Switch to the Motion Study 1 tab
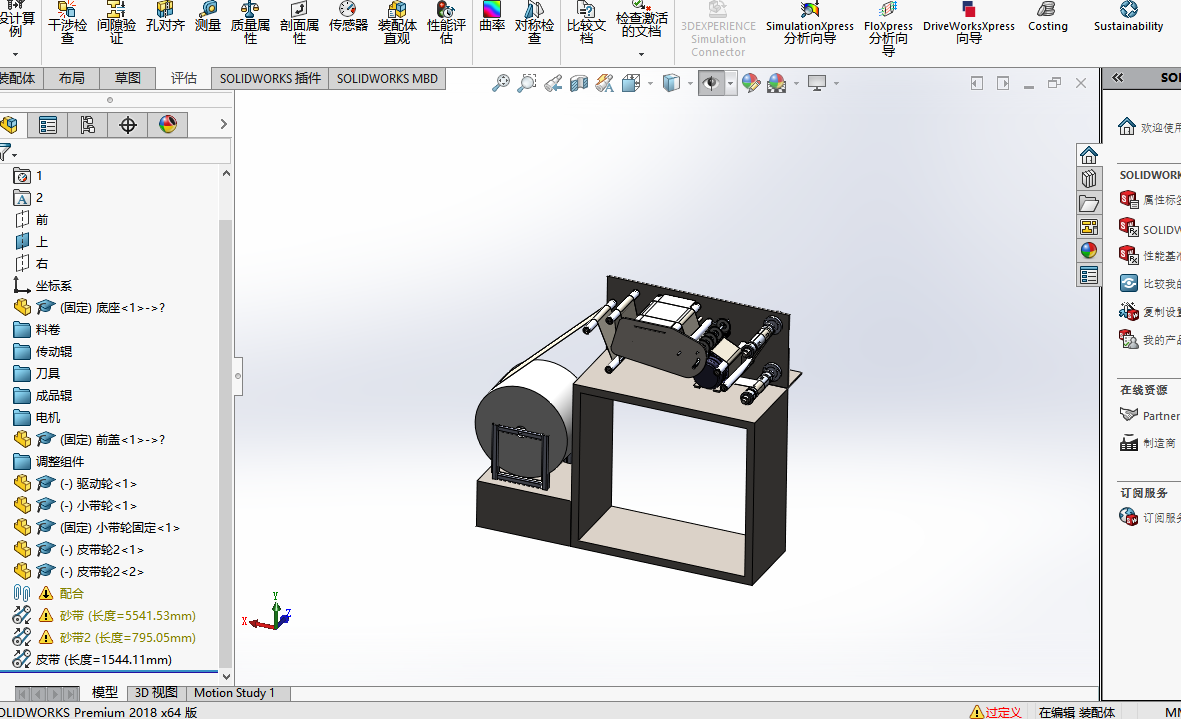This screenshot has height=719, width=1181. coord(234,693)
